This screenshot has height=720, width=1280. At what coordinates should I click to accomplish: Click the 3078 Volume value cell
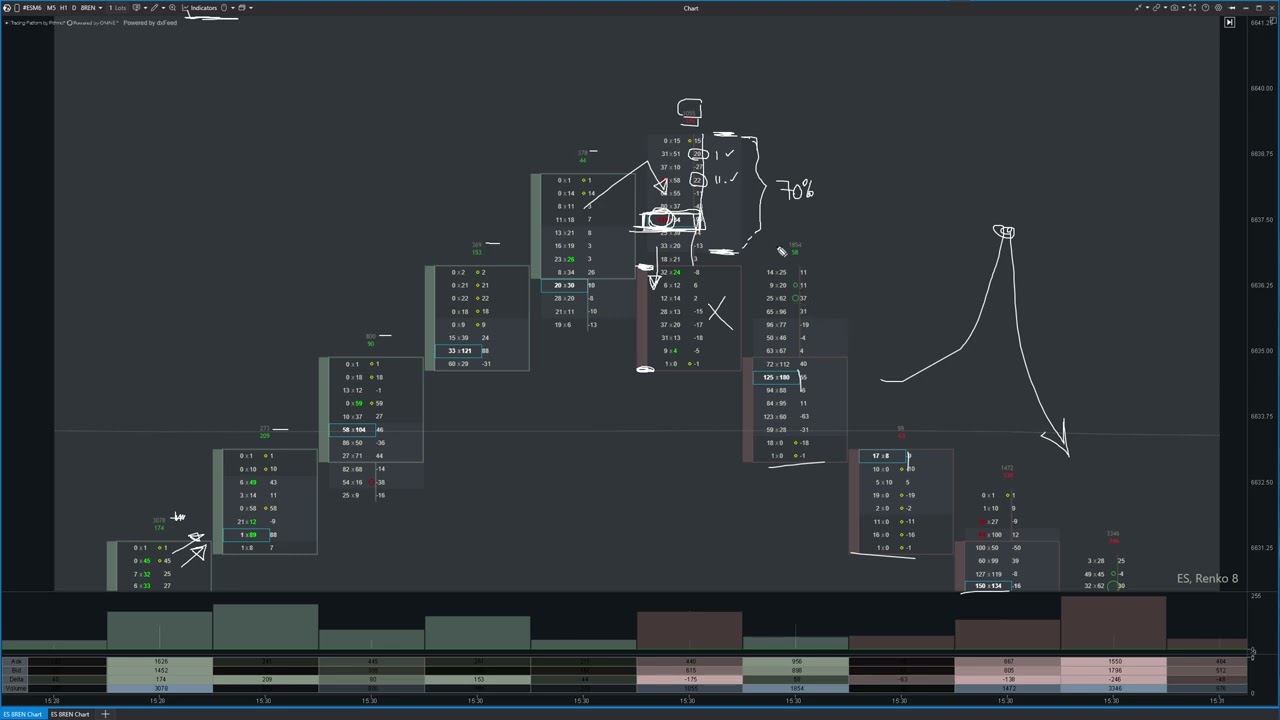[x=160, y=689]
